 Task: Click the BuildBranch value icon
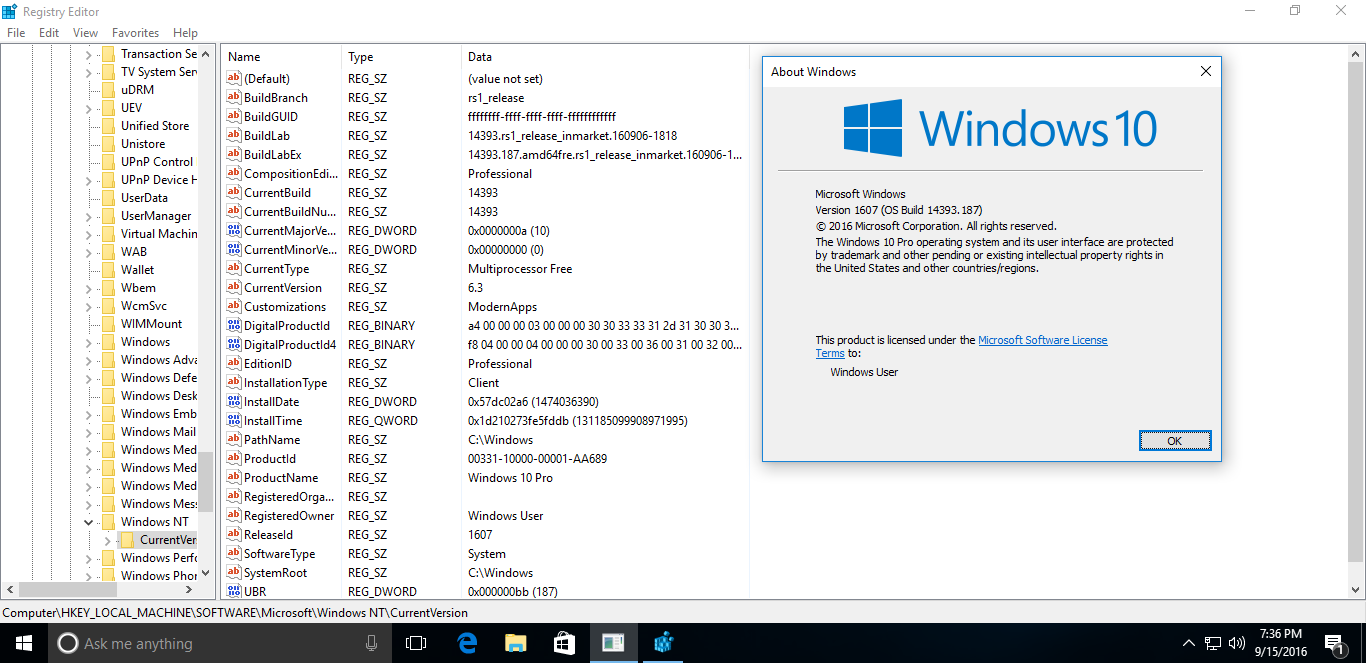point(234,98)
